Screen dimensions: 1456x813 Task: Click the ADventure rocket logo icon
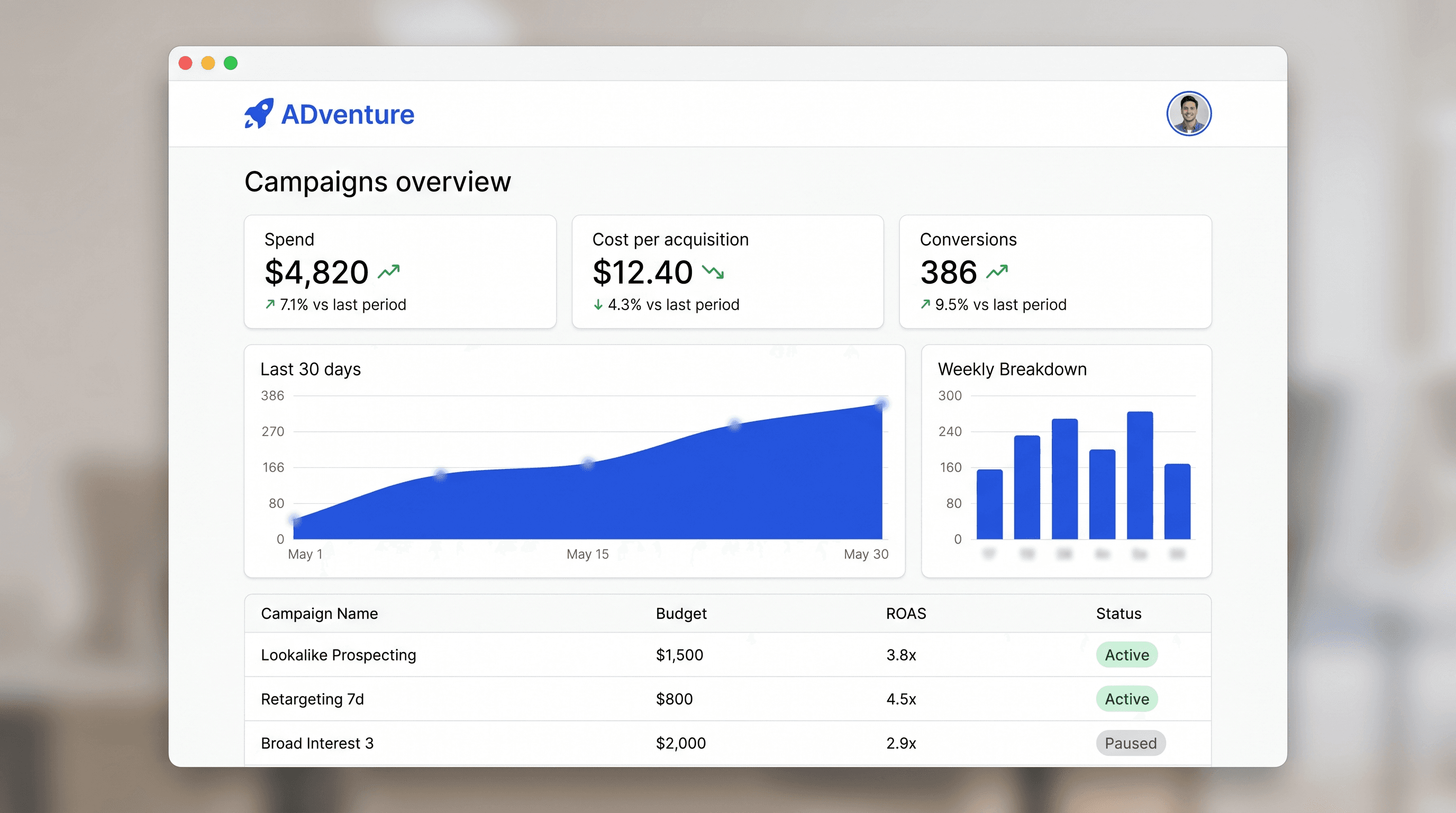pos(259,114)
